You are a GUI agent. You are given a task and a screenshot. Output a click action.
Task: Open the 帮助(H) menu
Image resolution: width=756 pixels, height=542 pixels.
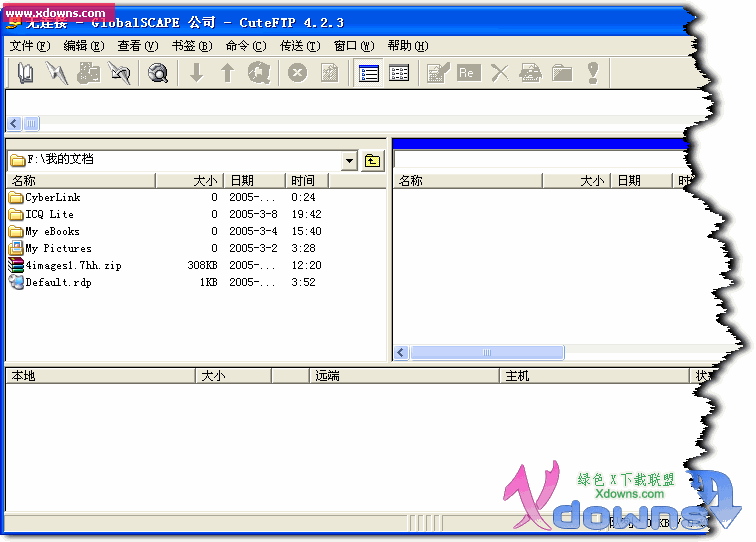(x=408, y=46)
